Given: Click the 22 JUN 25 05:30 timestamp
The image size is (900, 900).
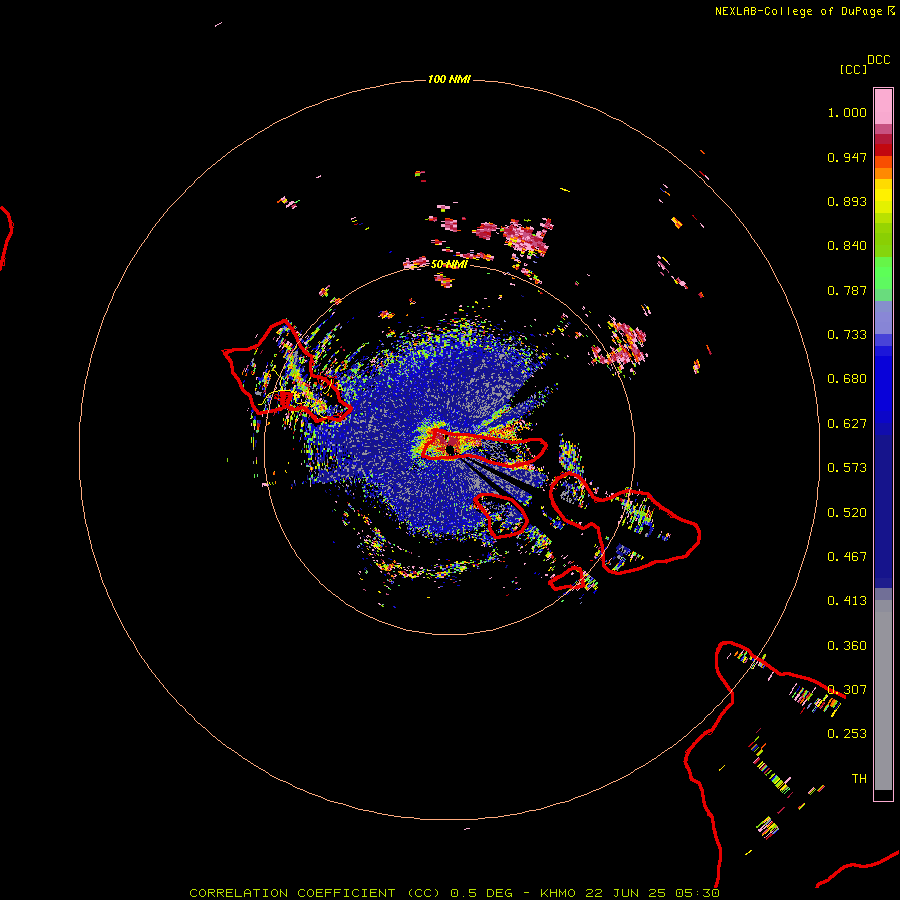Looking at the screenshot, I should [x=653, y=893].
